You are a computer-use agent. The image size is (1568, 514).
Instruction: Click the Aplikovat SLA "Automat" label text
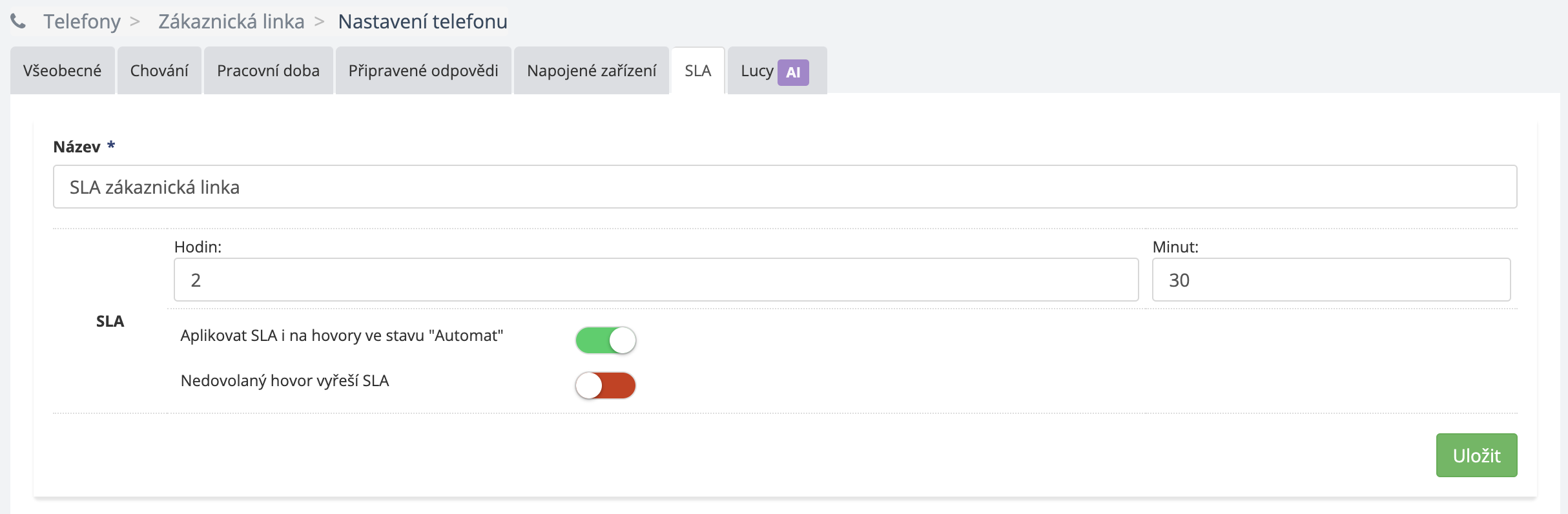pos(342,336)
